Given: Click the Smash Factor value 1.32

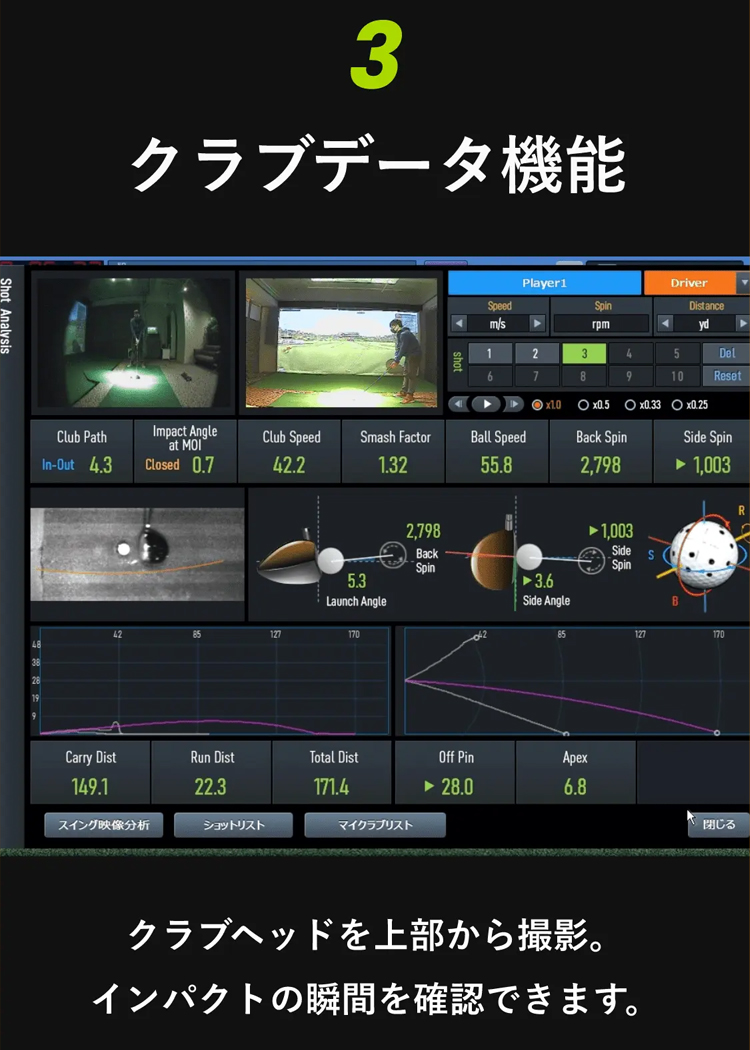Looking at the screenshot, I should click(392, 465).
